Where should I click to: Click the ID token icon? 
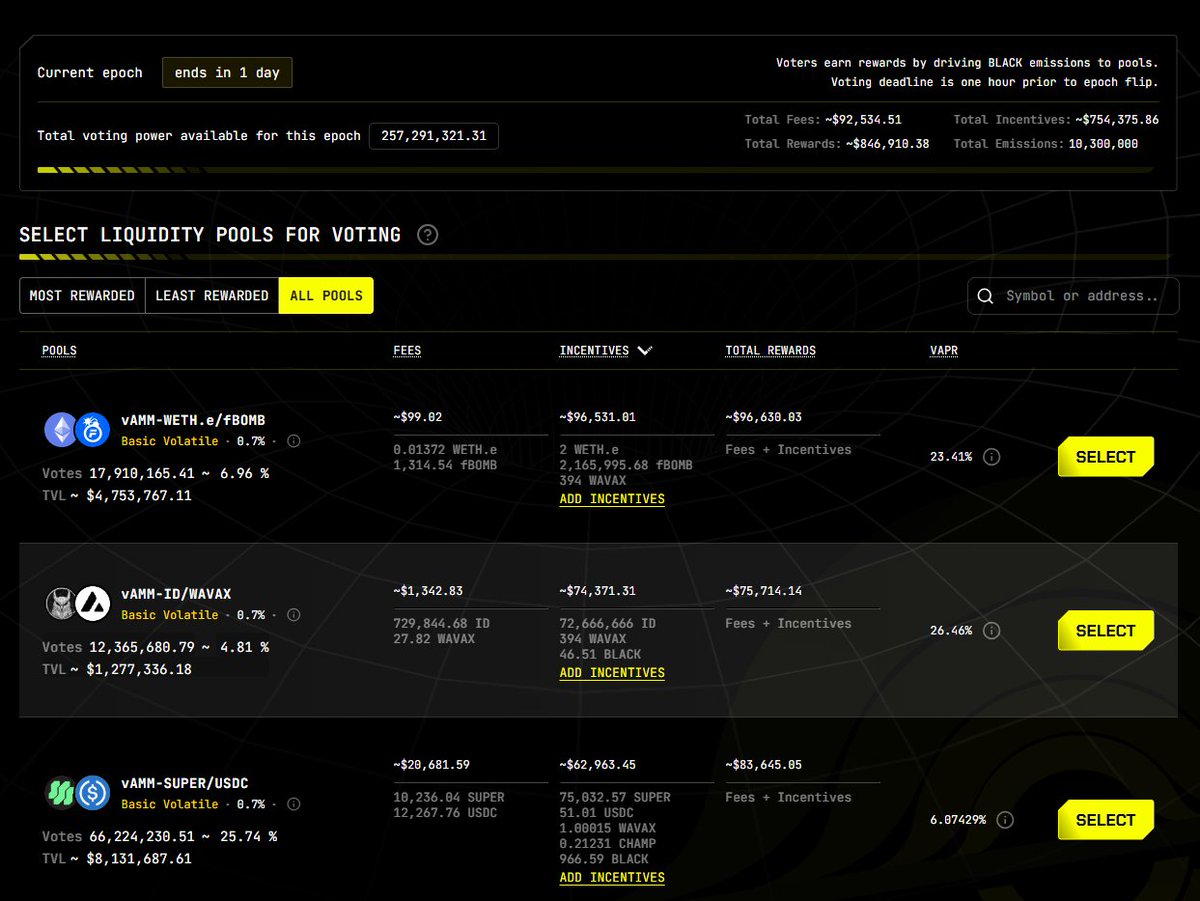[60, 603]
